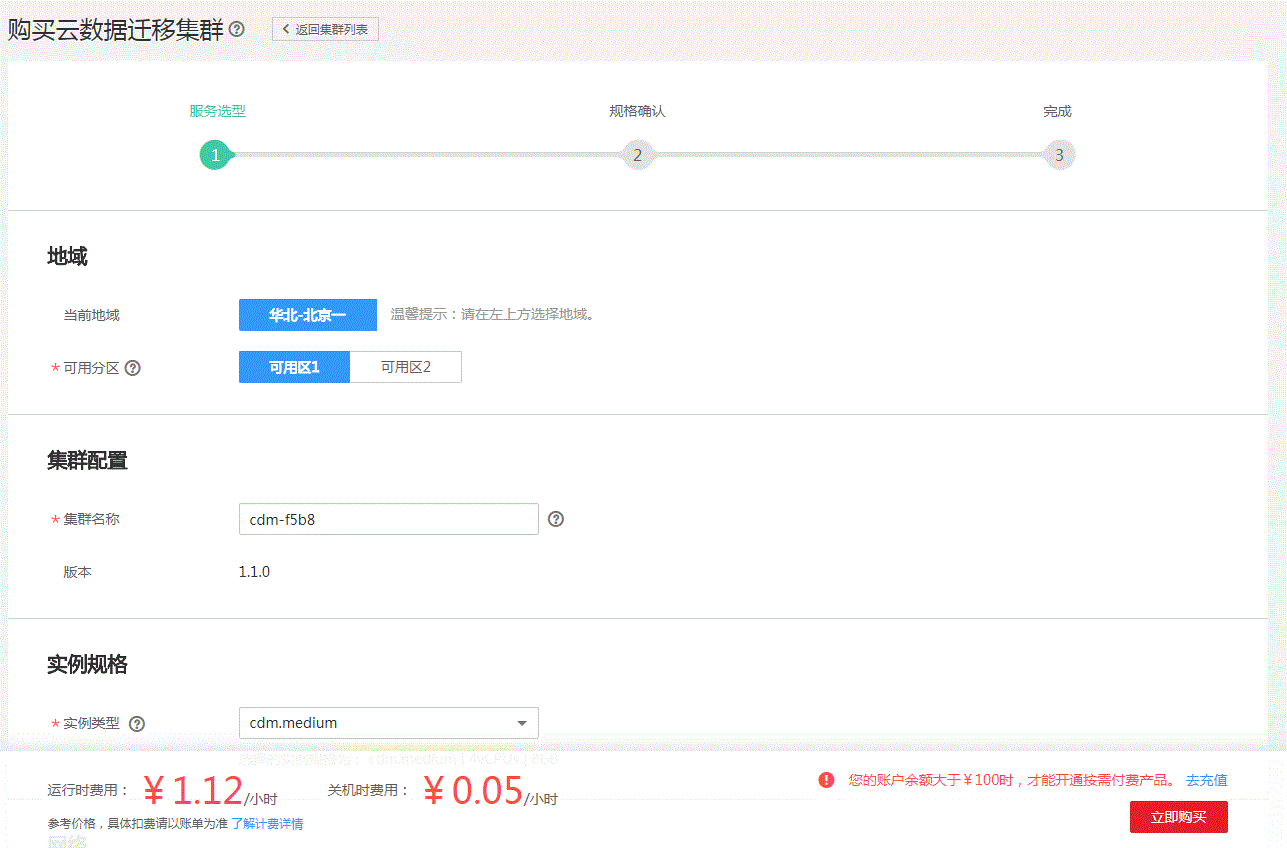Click the back arrow in 返回集群列表 button
This screenshot has width=1287, height=848.
tap(285, 29)
